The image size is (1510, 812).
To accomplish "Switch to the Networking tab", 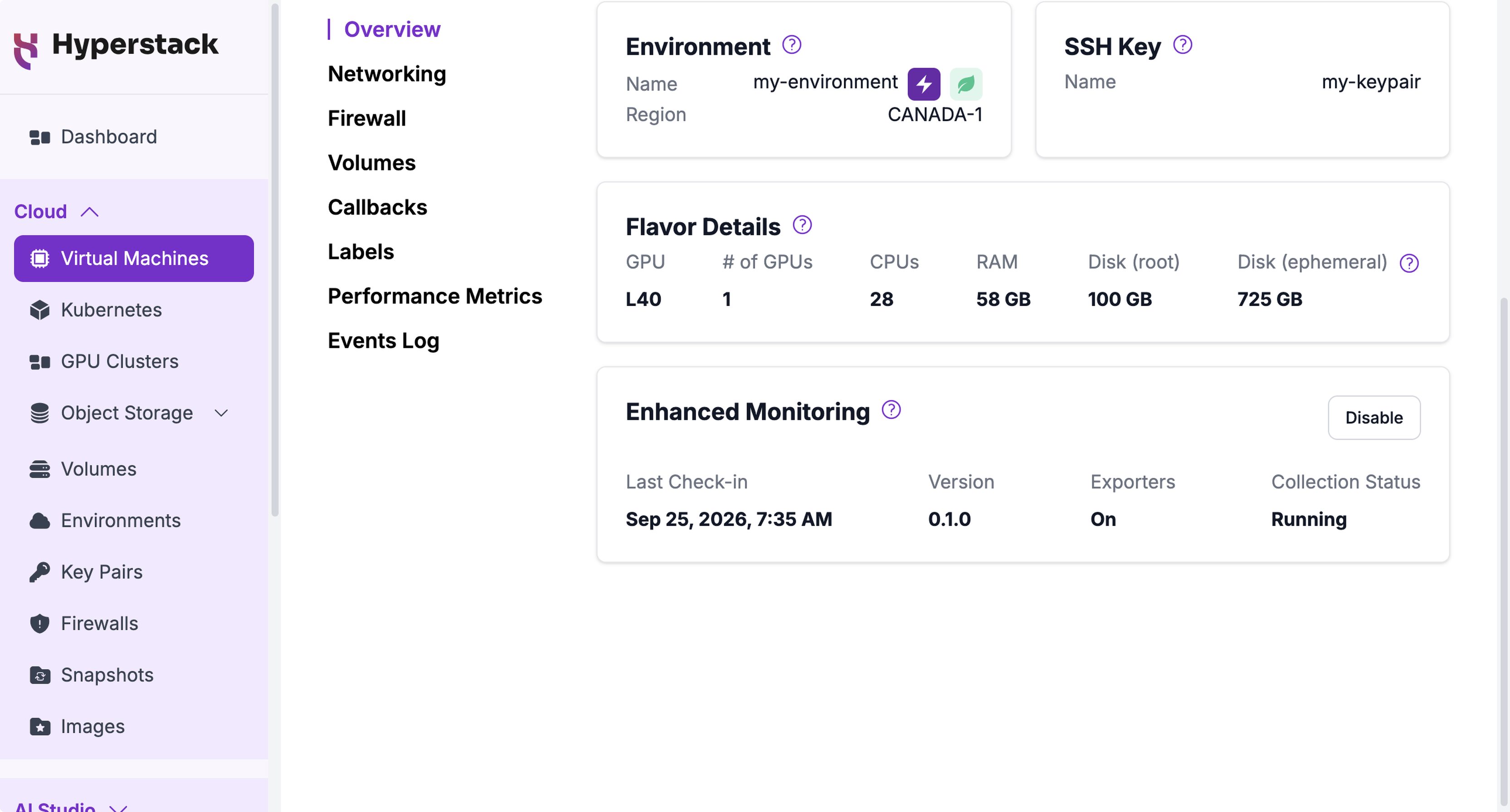I will [387, 74].
